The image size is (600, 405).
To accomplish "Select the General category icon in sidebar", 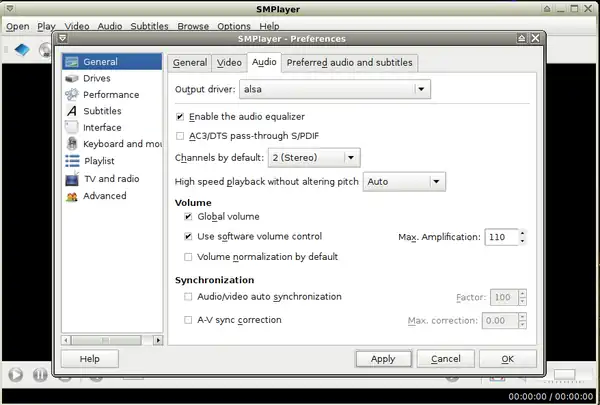I will pos(72,62).
